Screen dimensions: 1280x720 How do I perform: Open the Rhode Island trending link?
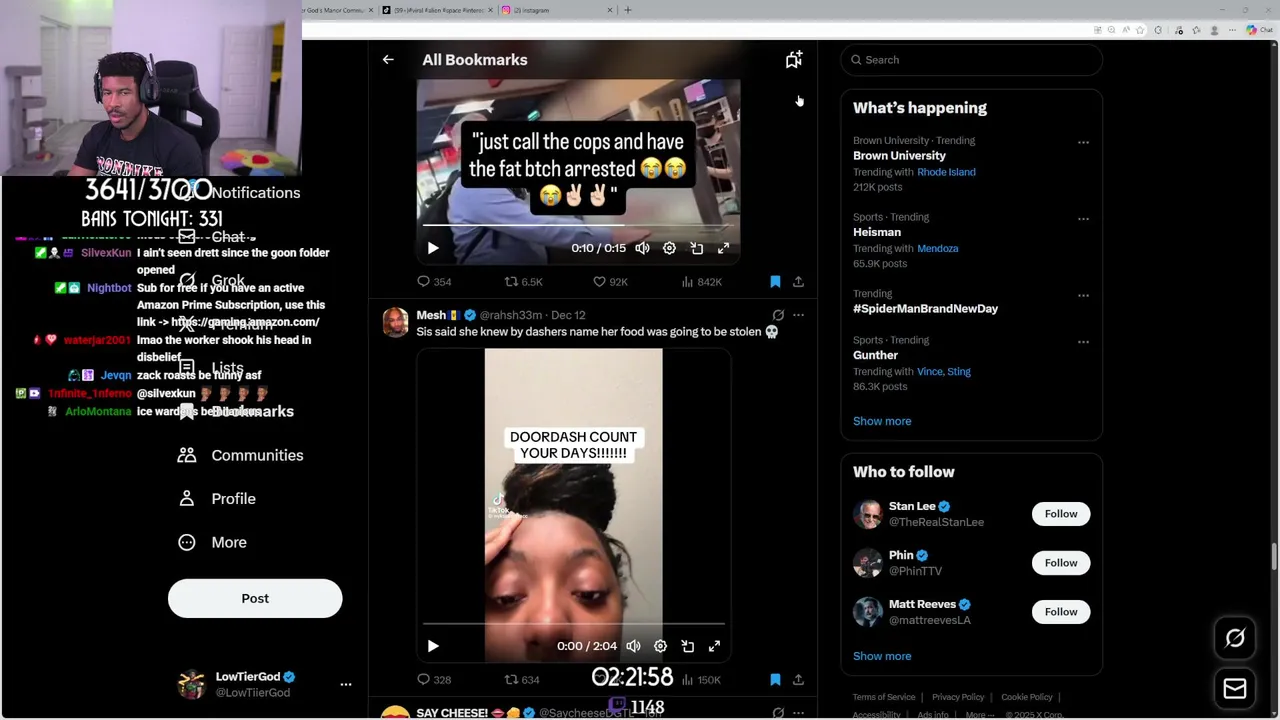coord(946,172)
